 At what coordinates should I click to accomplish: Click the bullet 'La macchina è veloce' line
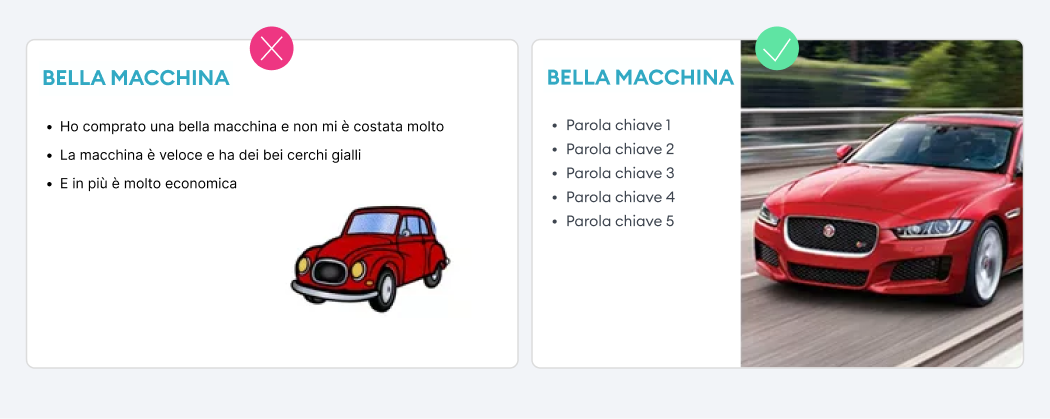coord(209,155)
